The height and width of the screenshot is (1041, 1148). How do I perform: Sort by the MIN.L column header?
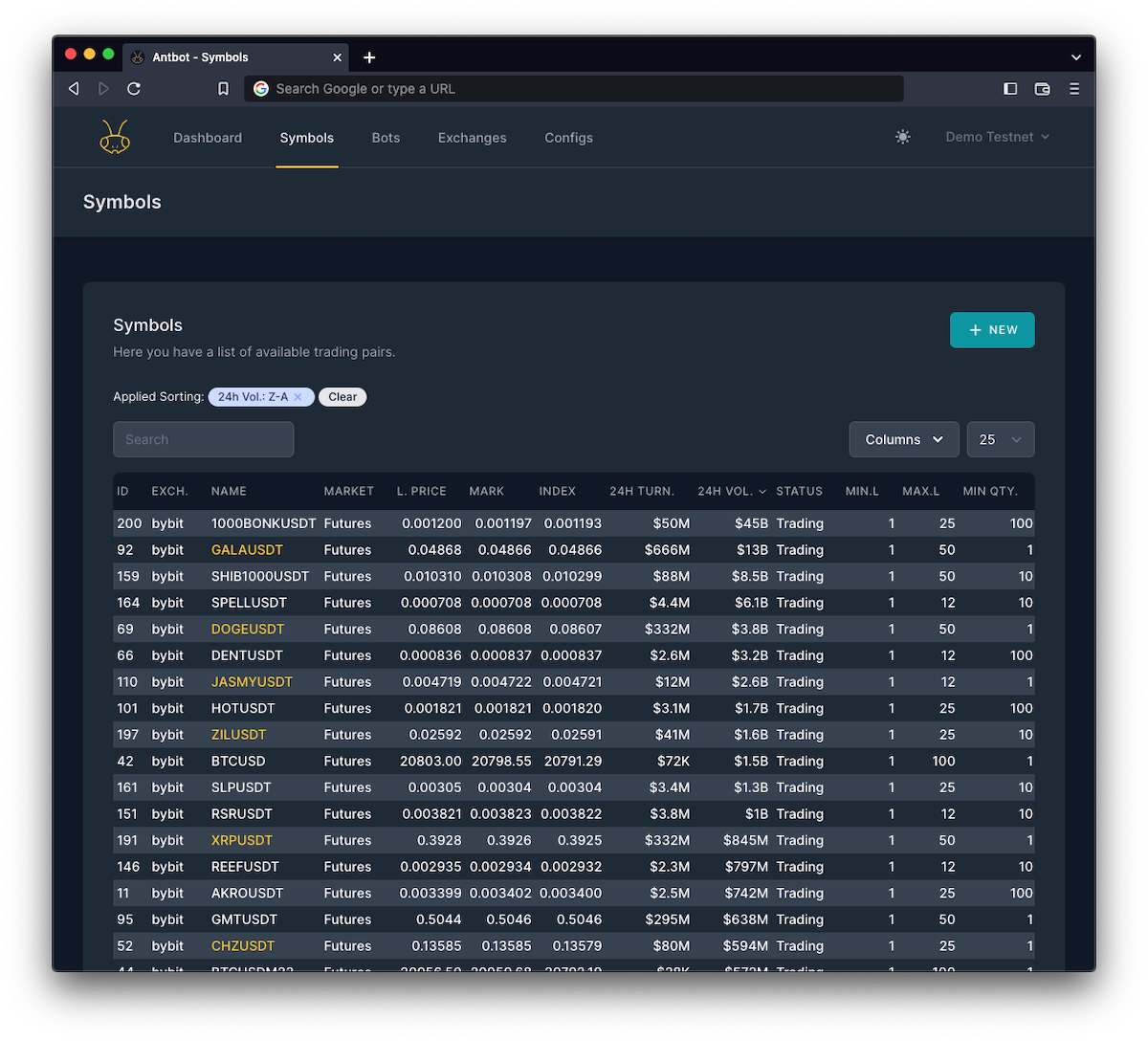coord(862,491)
